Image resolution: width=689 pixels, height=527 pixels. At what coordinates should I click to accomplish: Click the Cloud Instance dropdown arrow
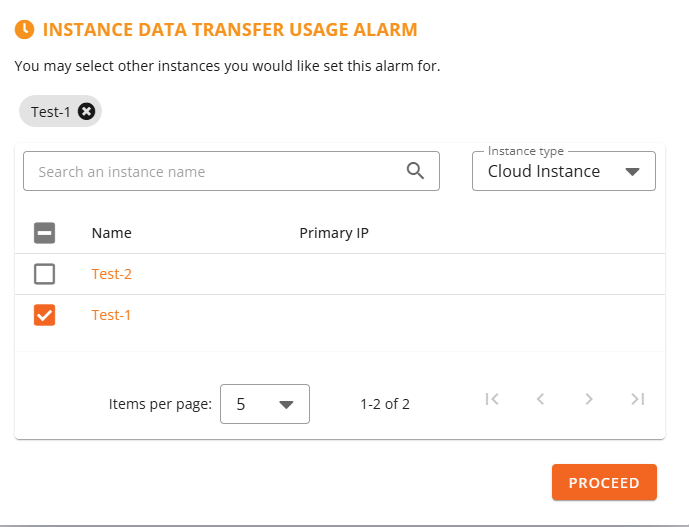tap(632, 171)
